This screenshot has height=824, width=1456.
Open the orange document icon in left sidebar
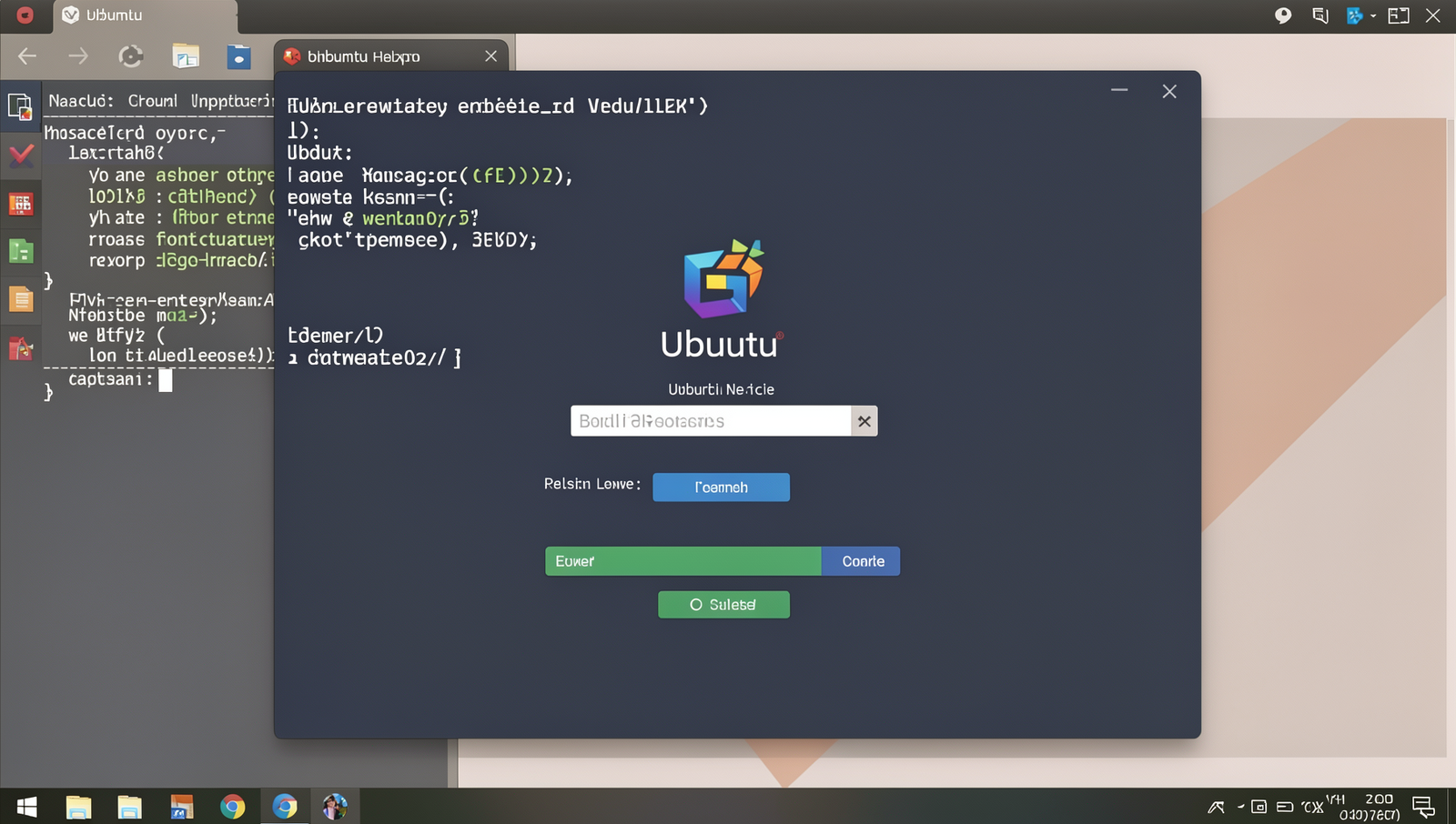pyautogui.click(x=21, y=299)
